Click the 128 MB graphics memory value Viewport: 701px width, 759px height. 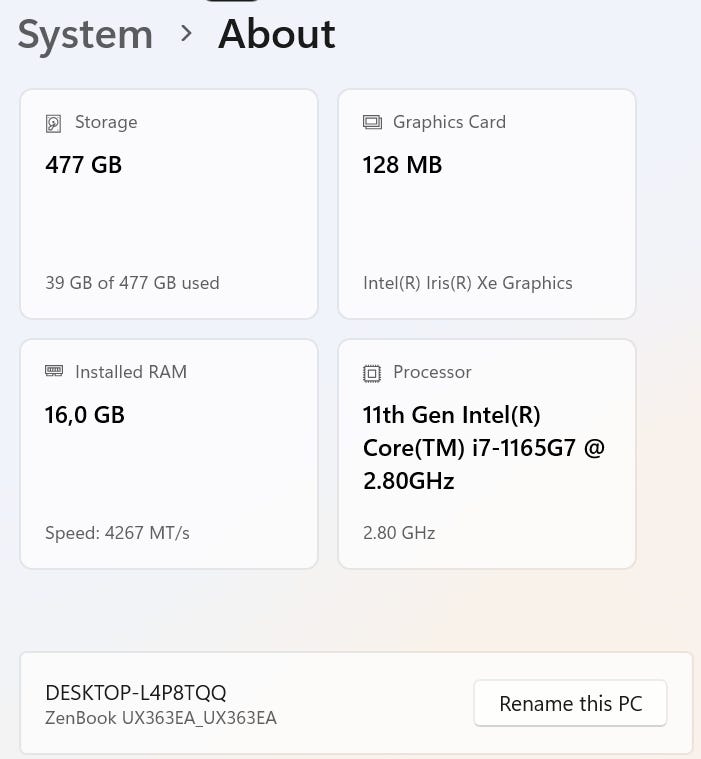point(402,165)
